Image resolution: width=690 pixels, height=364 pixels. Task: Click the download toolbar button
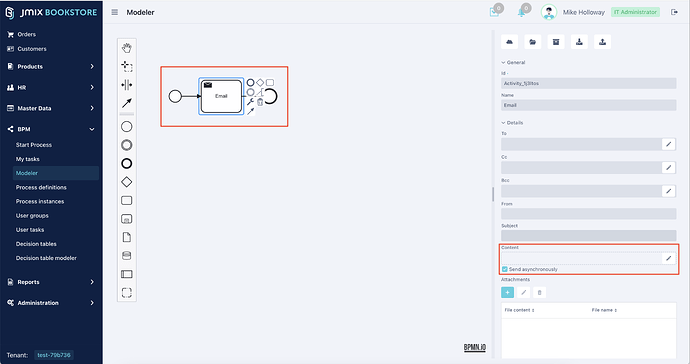point(580,42)
